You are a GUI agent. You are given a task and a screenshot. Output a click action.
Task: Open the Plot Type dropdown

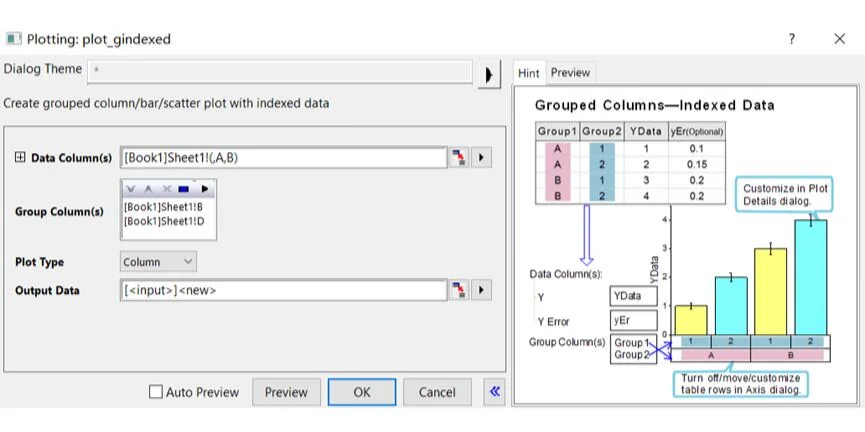(158, 262)
